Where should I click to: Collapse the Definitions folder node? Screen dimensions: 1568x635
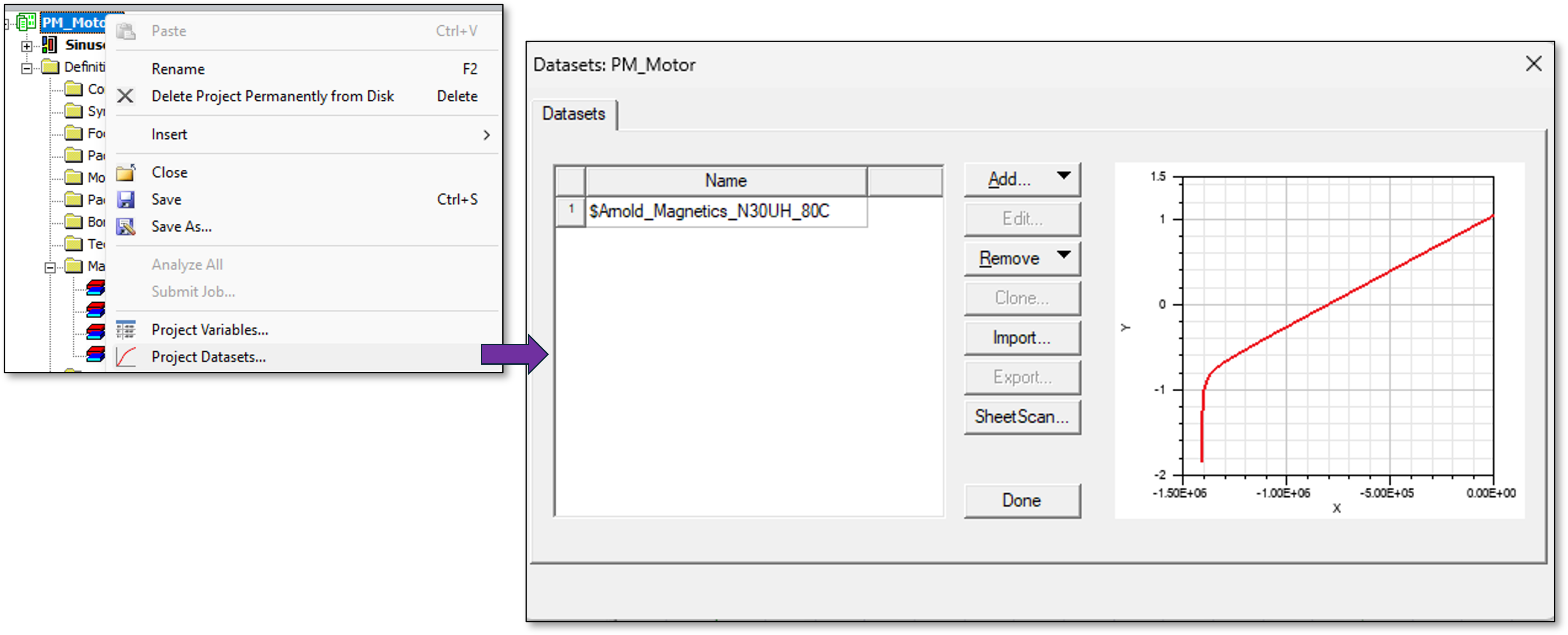pyautogui.click(x=27, y=68)
